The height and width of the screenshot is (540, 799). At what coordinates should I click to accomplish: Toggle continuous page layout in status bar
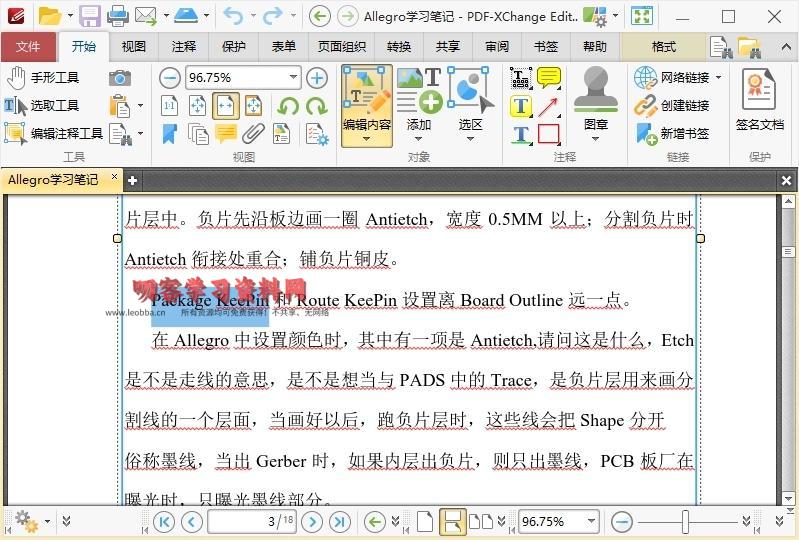tap(452, 521)
